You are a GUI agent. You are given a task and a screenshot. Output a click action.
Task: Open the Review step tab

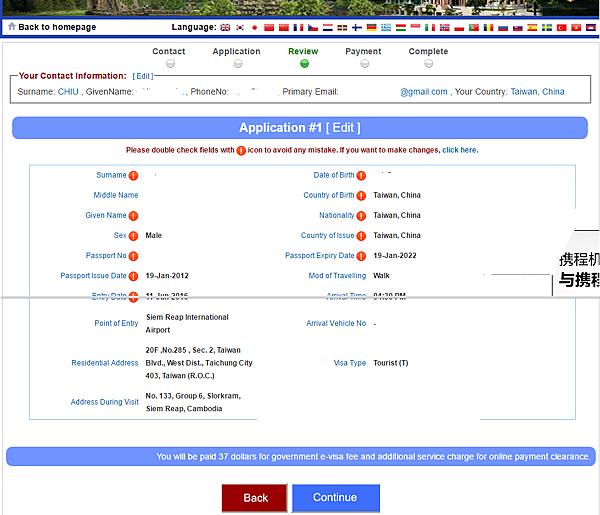pos(303,51)
